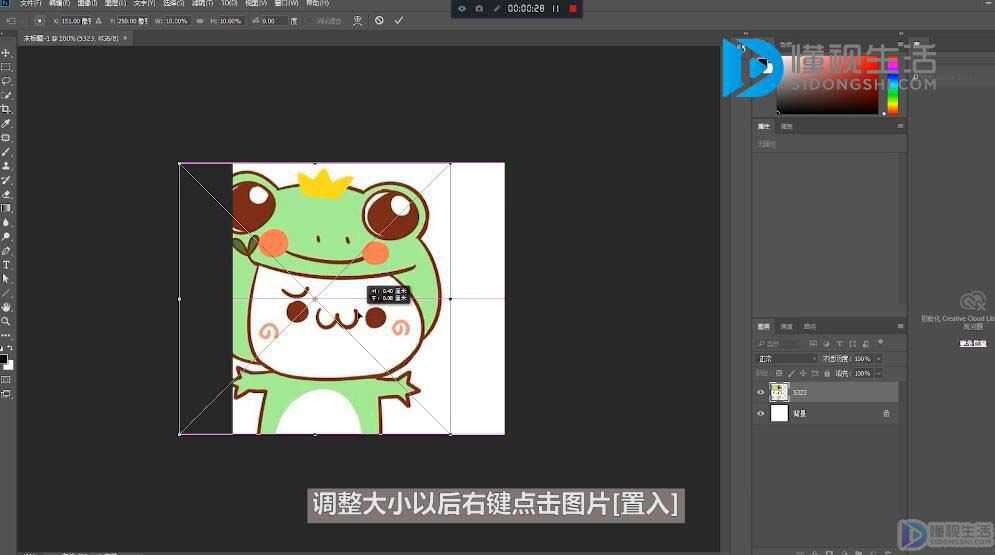995x555 pixels.
Task: Hide the placed frog image layer
Action: click(x=760, y=392)
